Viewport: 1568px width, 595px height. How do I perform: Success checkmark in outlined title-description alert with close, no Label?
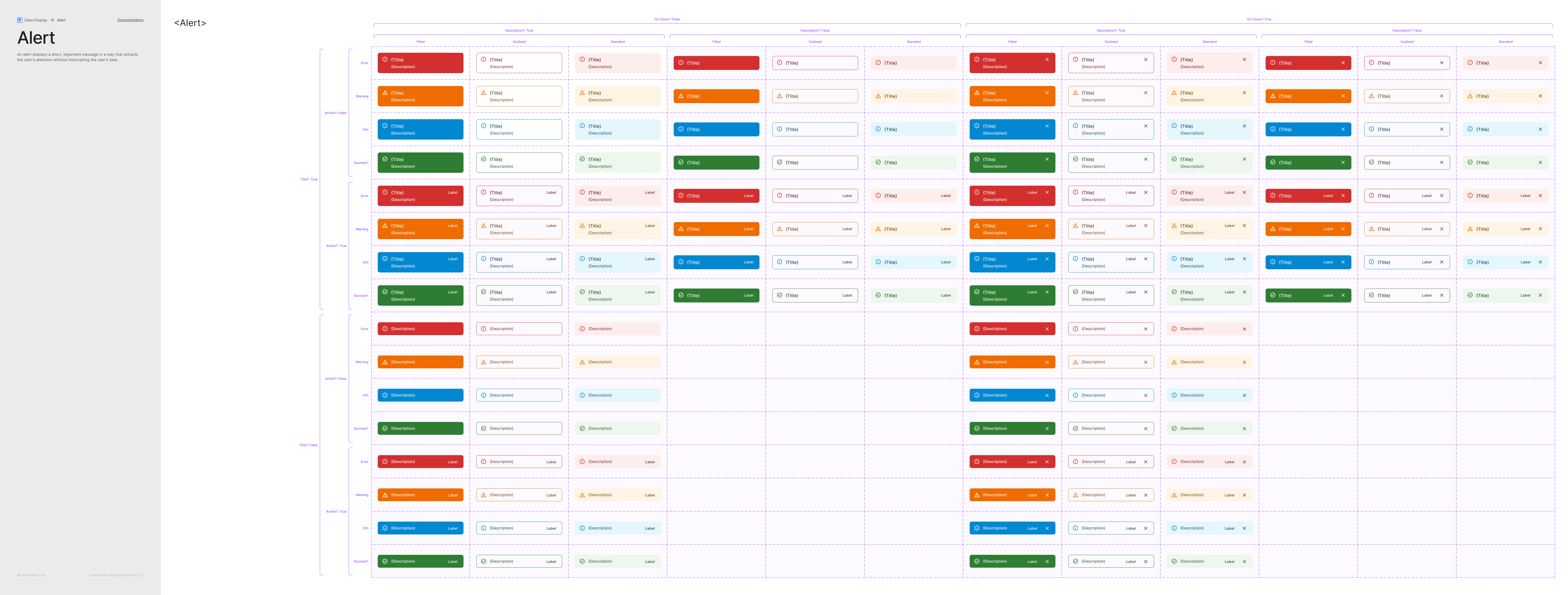[1075, 159]
